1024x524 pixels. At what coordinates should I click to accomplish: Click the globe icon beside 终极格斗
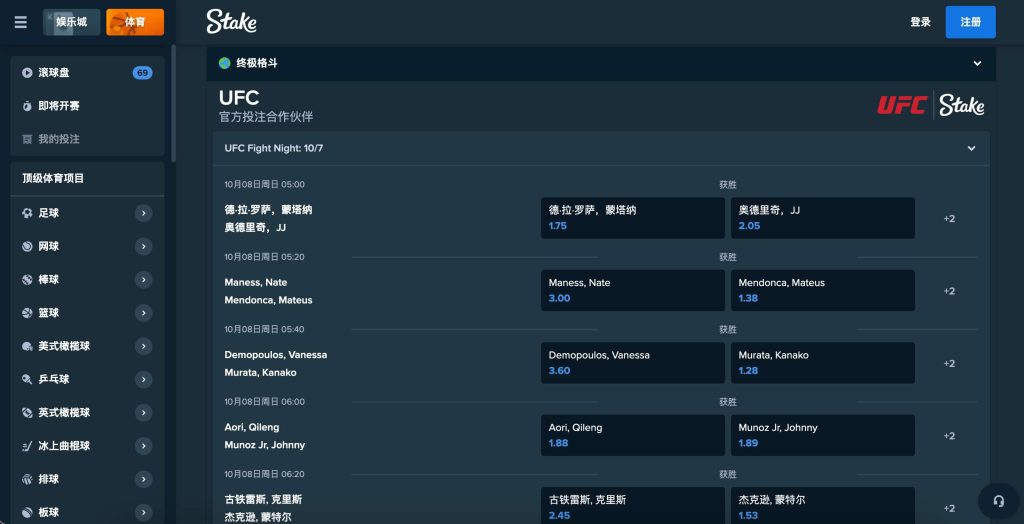(225, 63)
